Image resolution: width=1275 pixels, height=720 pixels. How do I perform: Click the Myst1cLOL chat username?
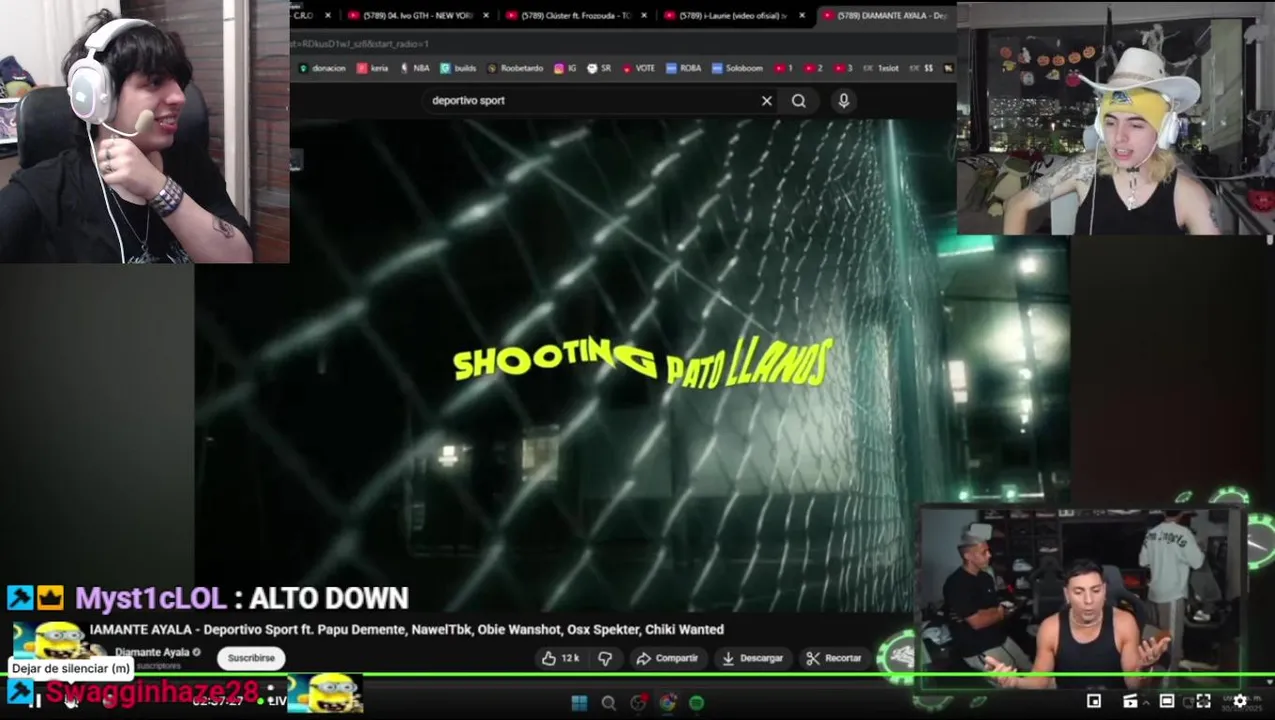151,598
